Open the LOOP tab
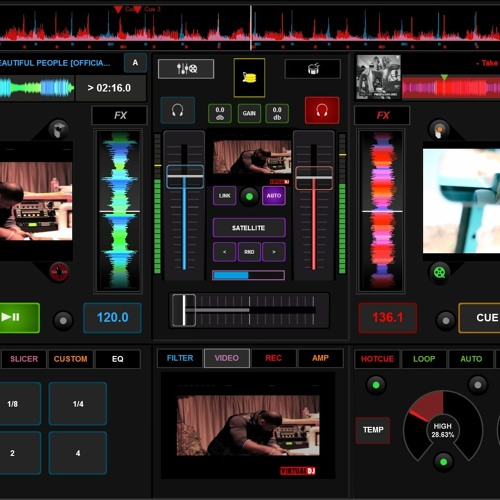Viewport: 500px width, 500px height. [424, 359]
